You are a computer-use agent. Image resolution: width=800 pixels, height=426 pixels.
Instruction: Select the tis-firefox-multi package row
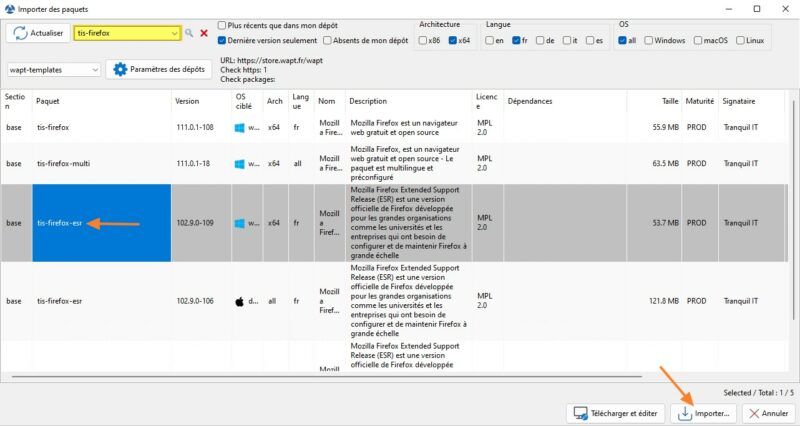tap(394, 164)
